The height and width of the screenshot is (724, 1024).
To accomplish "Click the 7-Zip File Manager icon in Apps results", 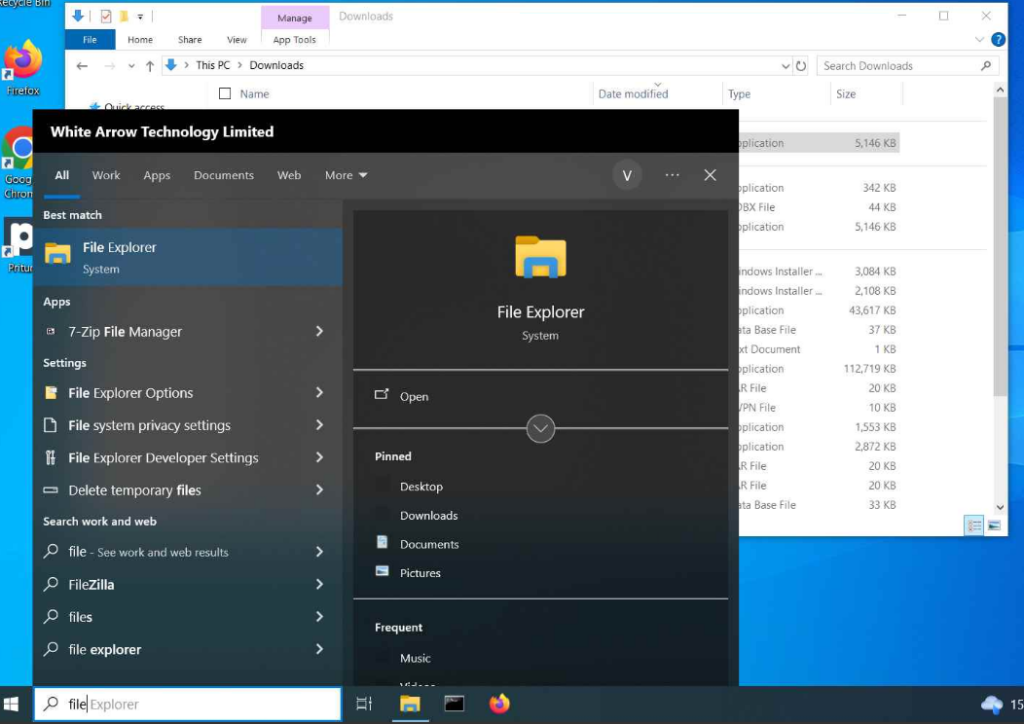I will click(50, 332).
